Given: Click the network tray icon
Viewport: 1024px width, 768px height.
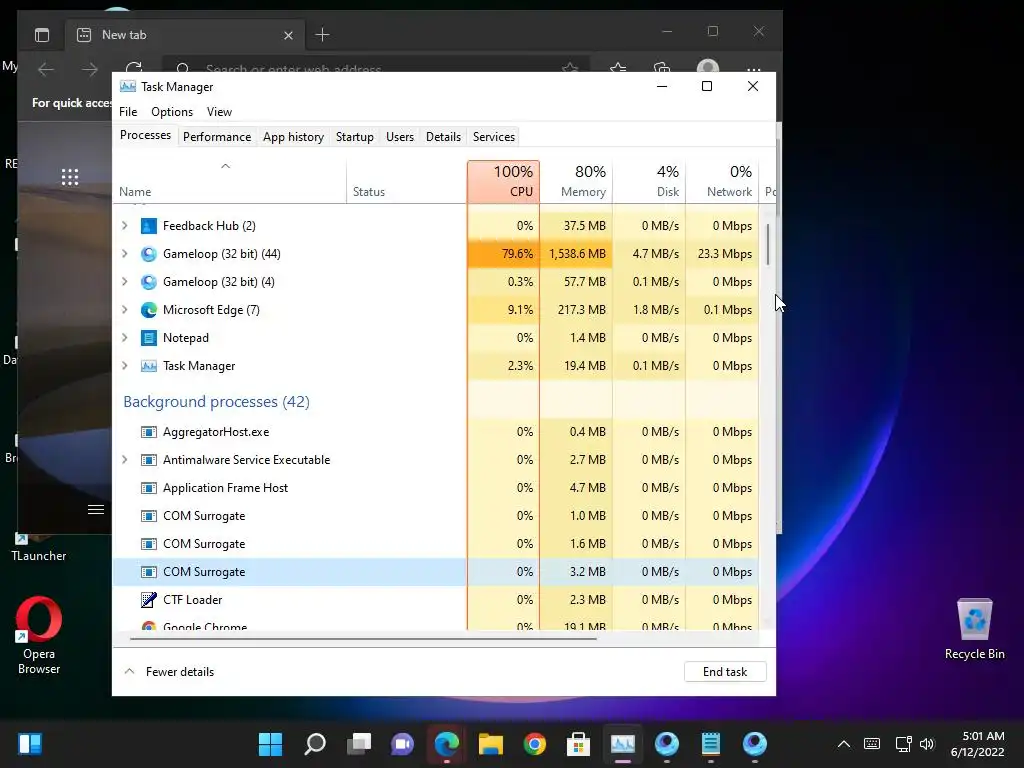Looking at the screenshot, I should click(x=904, y=744).
